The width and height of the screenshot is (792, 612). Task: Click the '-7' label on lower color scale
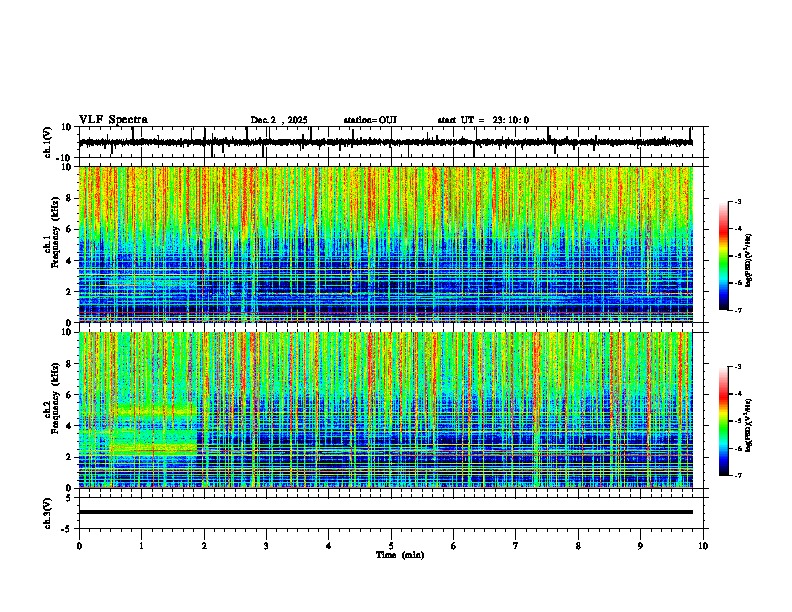pos(737,475)
